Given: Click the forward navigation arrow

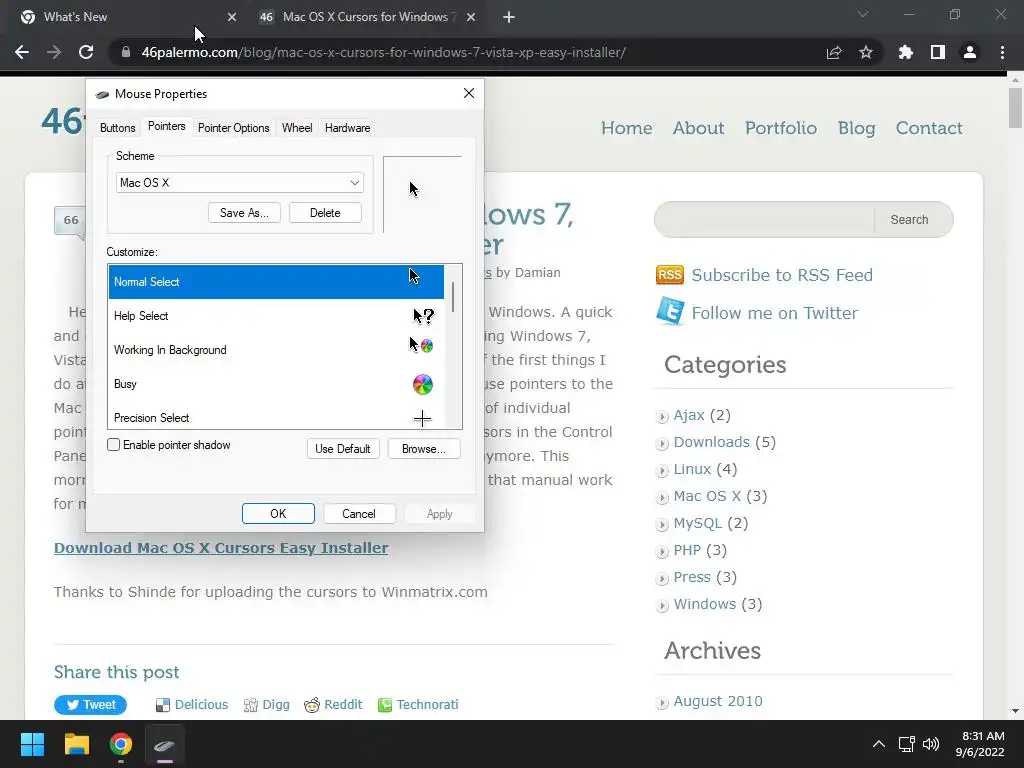Looking at the screenshot, I should [x=54, y=52].
